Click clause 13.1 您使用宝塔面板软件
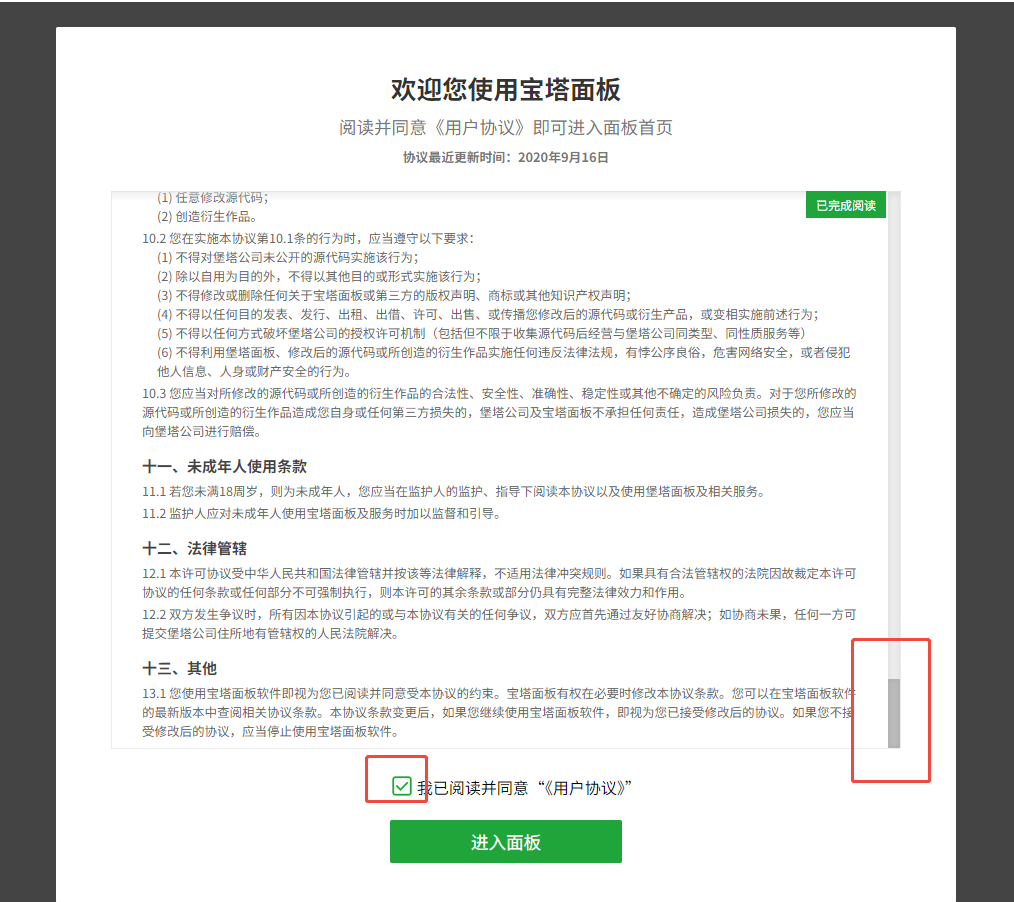The image size is (1014, 902). 499,712
